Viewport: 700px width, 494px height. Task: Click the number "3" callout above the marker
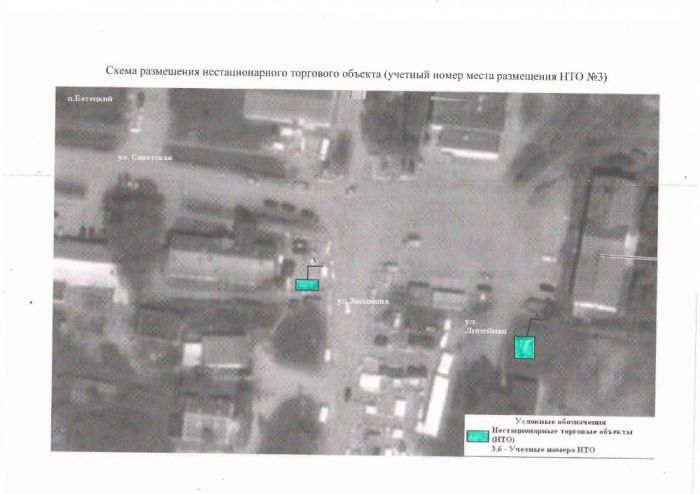314,261
